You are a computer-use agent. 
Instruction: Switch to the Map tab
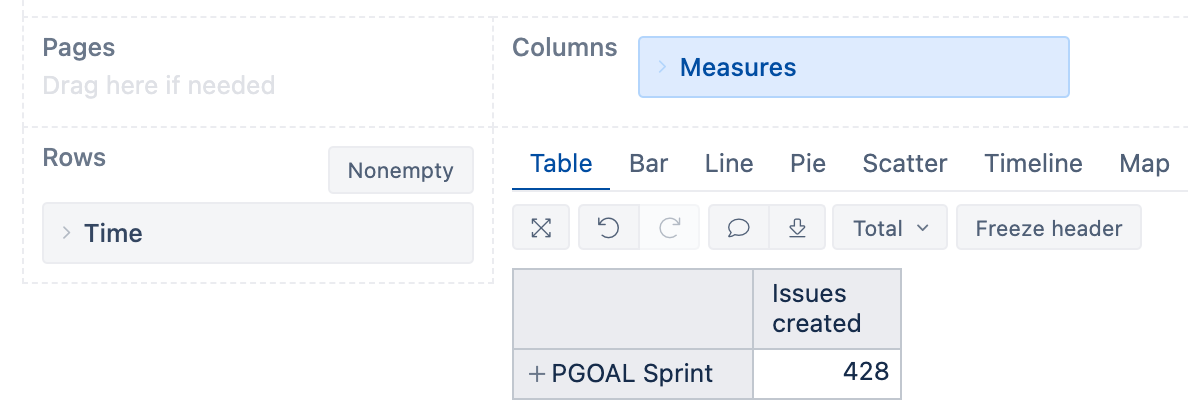pyautogui.click(x=1144, y=164)
